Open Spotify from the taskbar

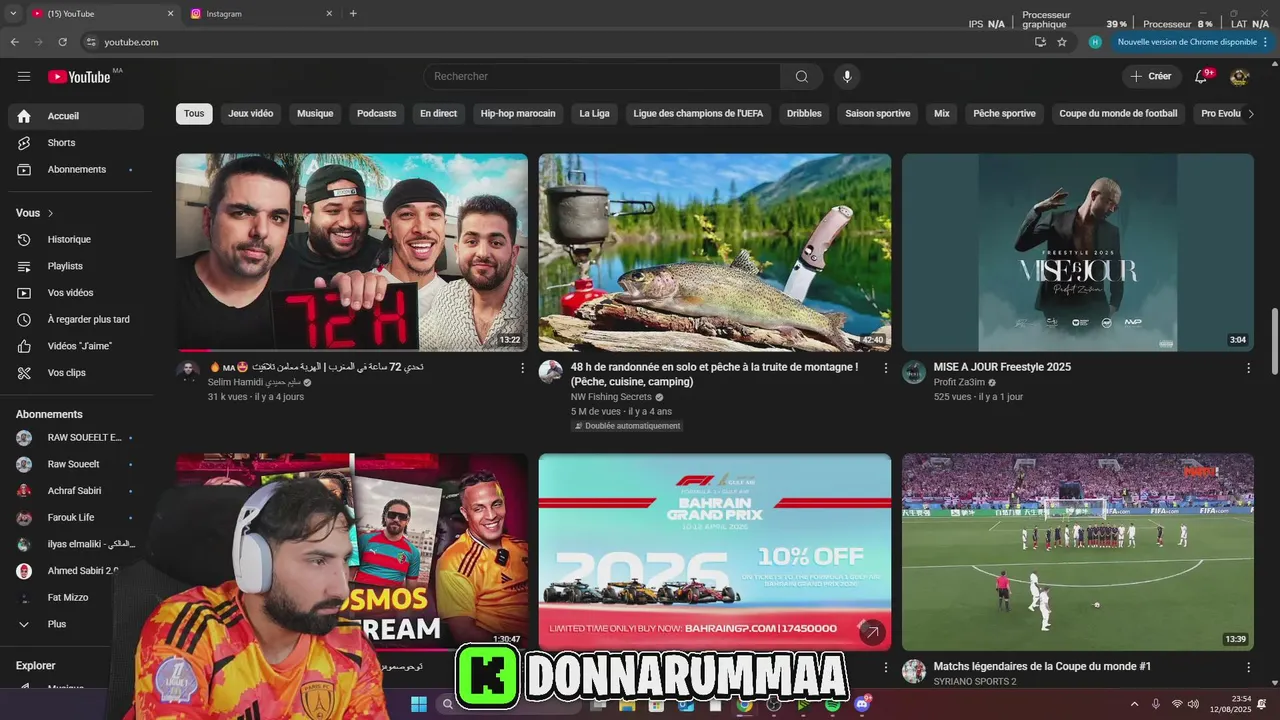click(833, 704)
